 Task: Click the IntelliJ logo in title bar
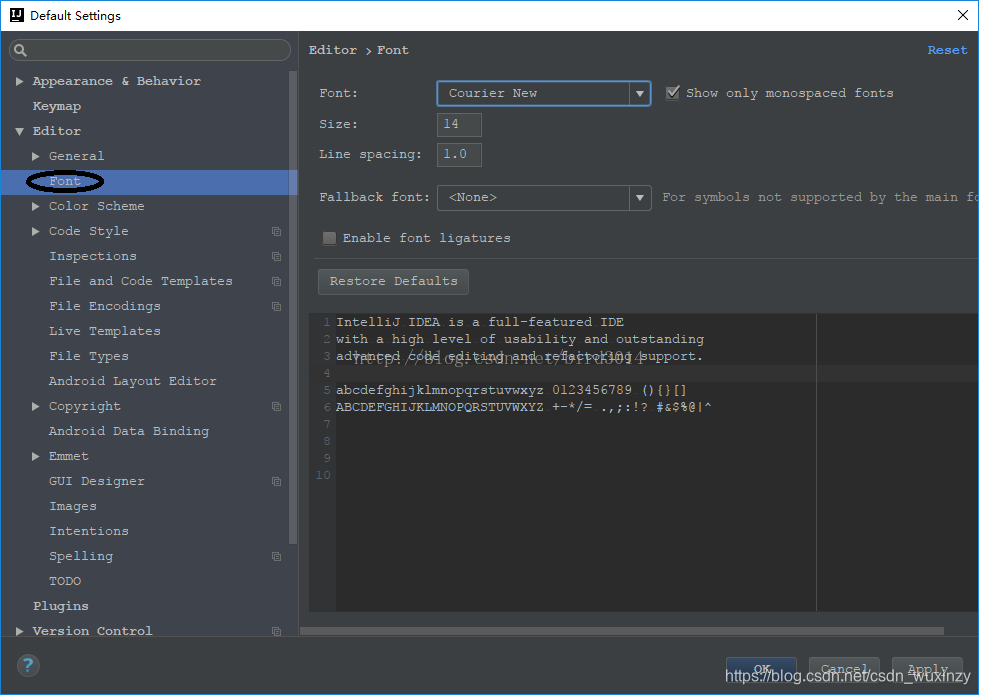coord(17,15)
